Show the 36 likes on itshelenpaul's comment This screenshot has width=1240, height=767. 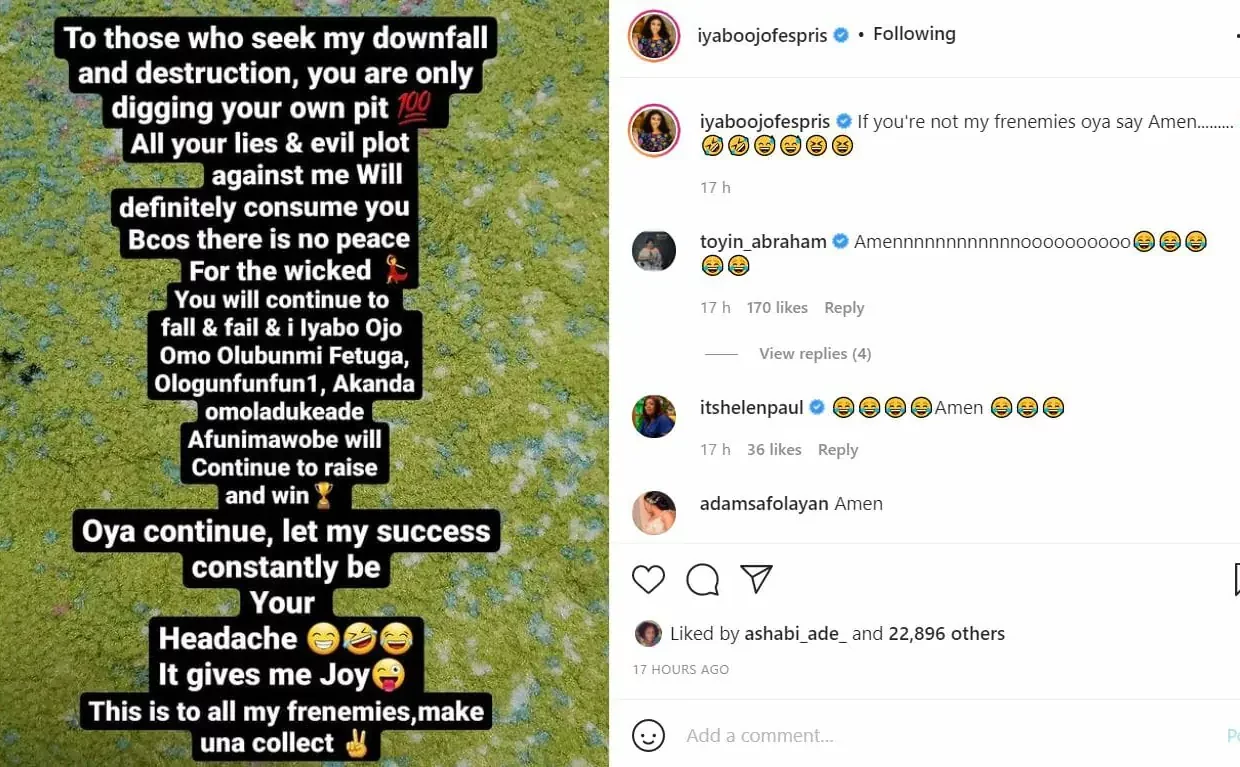tap(774, 450)
